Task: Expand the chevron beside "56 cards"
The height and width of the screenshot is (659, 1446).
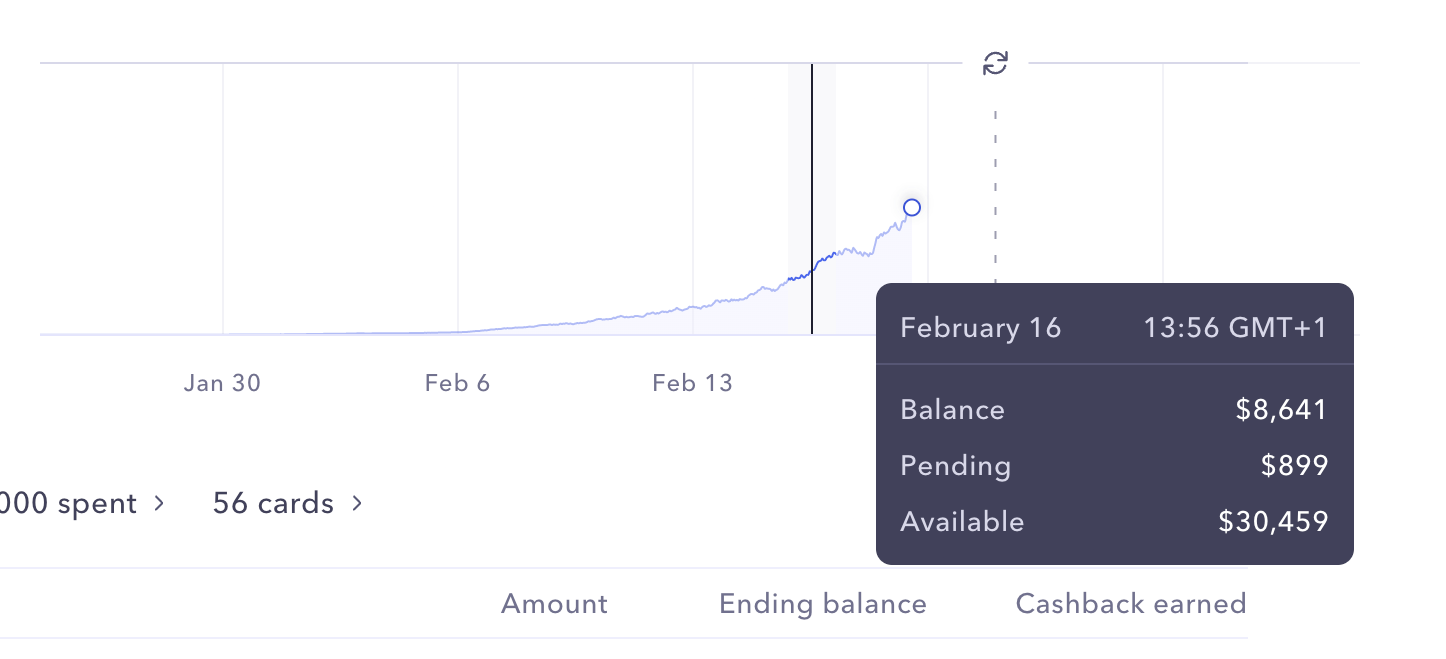Action: tap(357, 503)
